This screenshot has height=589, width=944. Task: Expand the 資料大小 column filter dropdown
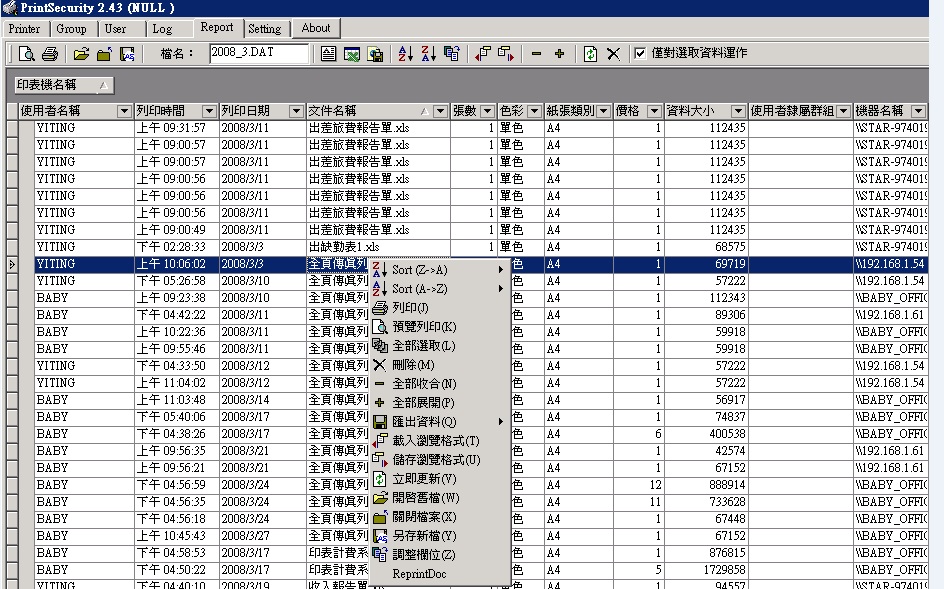coord(738,112)
